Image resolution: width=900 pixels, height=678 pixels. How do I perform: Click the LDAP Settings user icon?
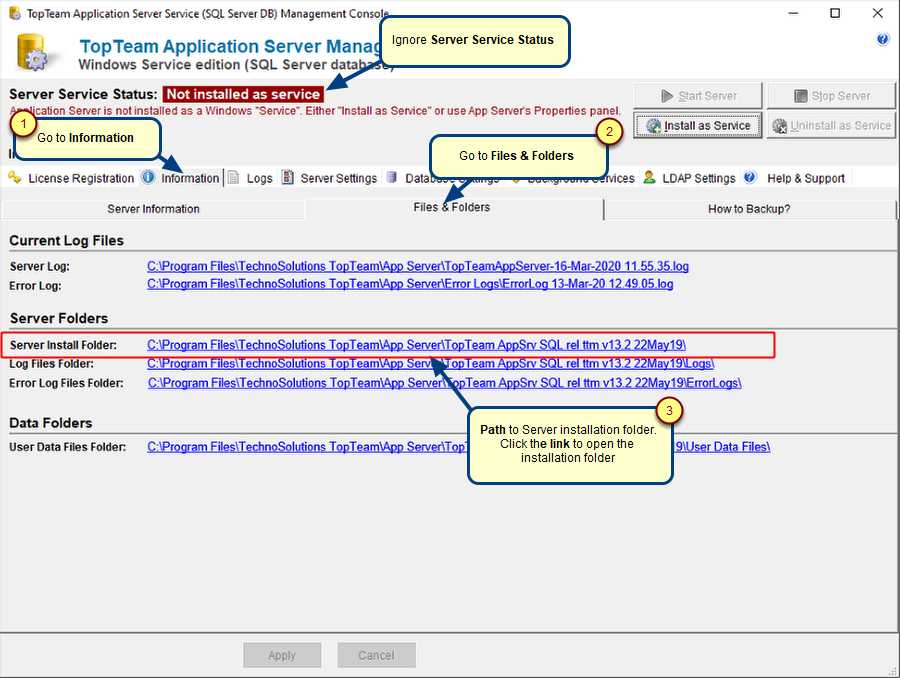[649, 177]
